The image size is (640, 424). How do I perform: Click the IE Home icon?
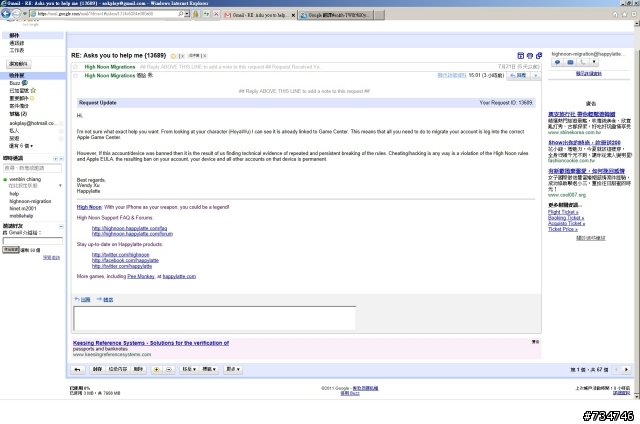pyautogui.click(x=615, y=14)
